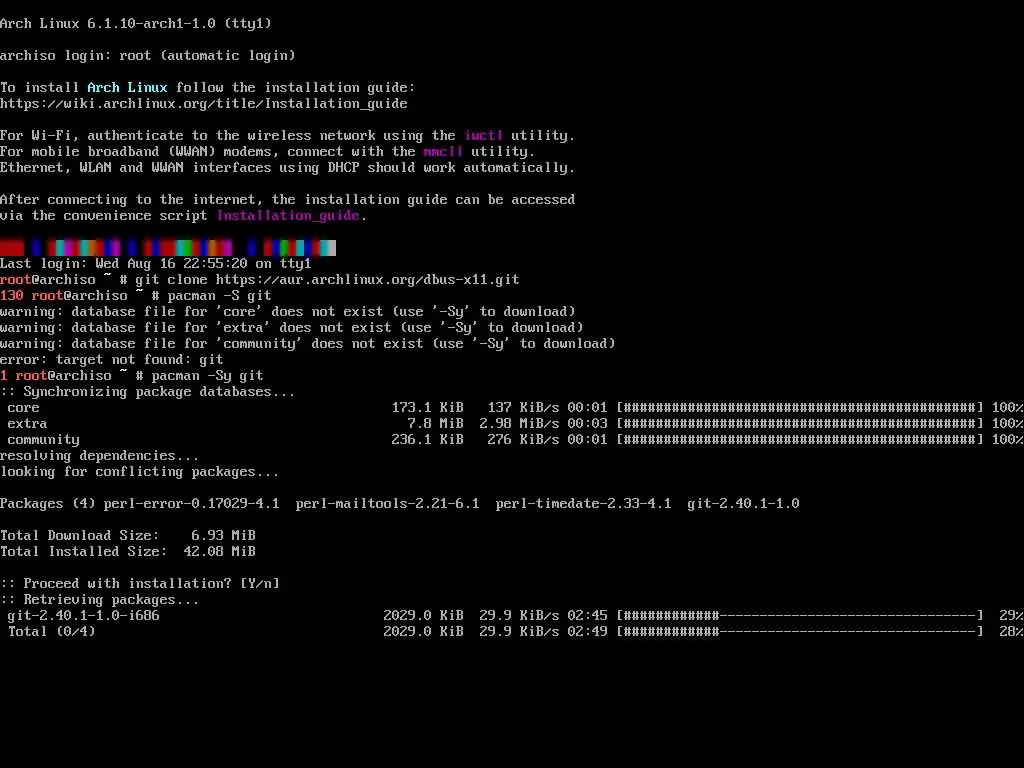The image size is (1024, 768).
Task: Click the 'Arch Linux 6.1.10-arch1-1.0 (tty1)' header
Action: [x=136, y=24]
